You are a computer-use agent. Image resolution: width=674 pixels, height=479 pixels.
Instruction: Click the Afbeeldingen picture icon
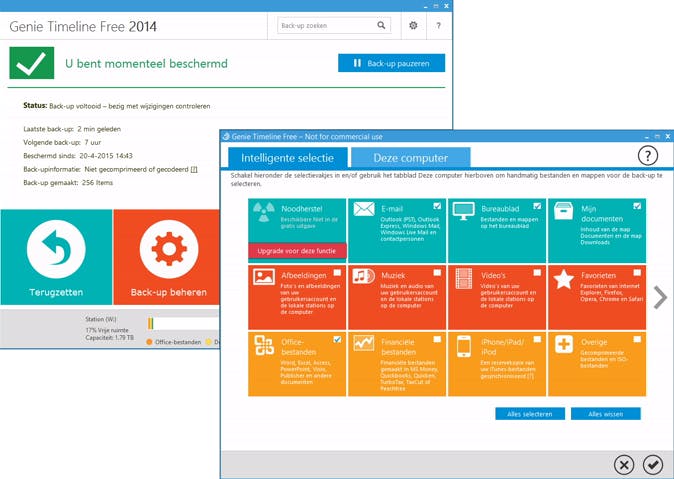[264, 277]
